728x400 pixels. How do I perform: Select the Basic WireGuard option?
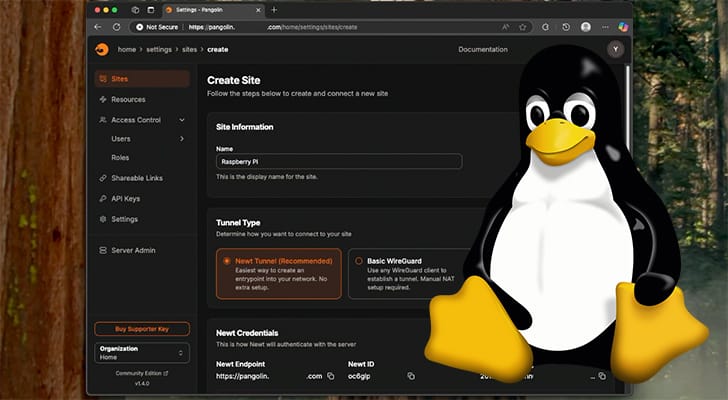(x=411, y=274)
